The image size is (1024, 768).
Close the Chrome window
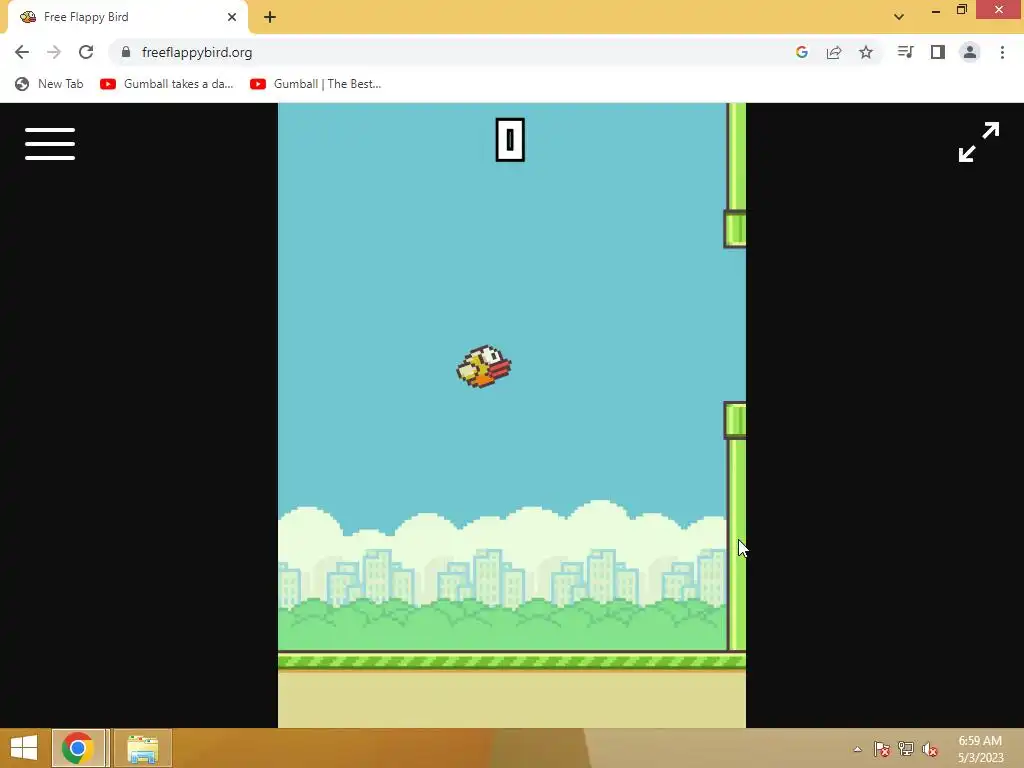(999, 10)
